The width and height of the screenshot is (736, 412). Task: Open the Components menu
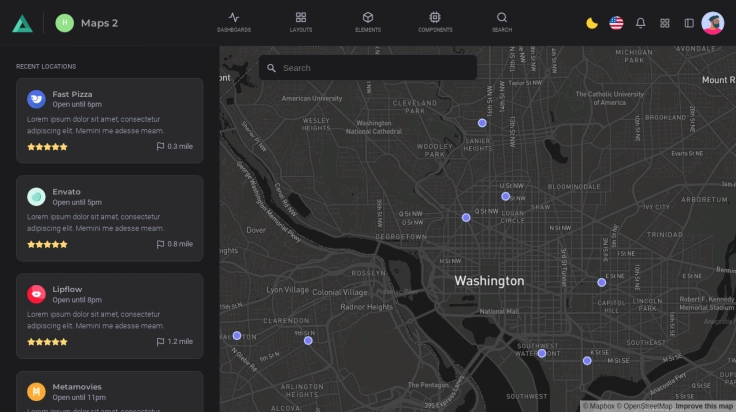[435, 22]
